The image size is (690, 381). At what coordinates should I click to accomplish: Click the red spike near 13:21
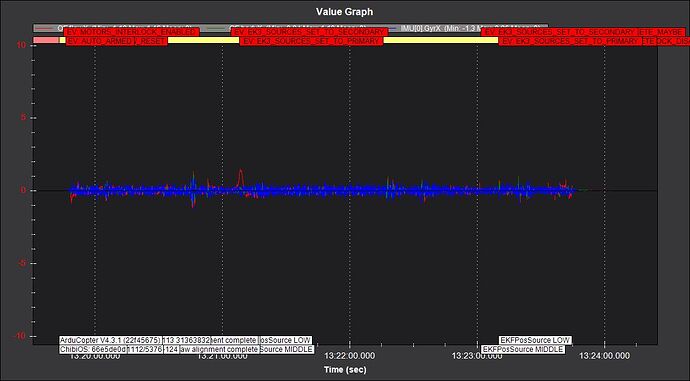click(240, 177)
